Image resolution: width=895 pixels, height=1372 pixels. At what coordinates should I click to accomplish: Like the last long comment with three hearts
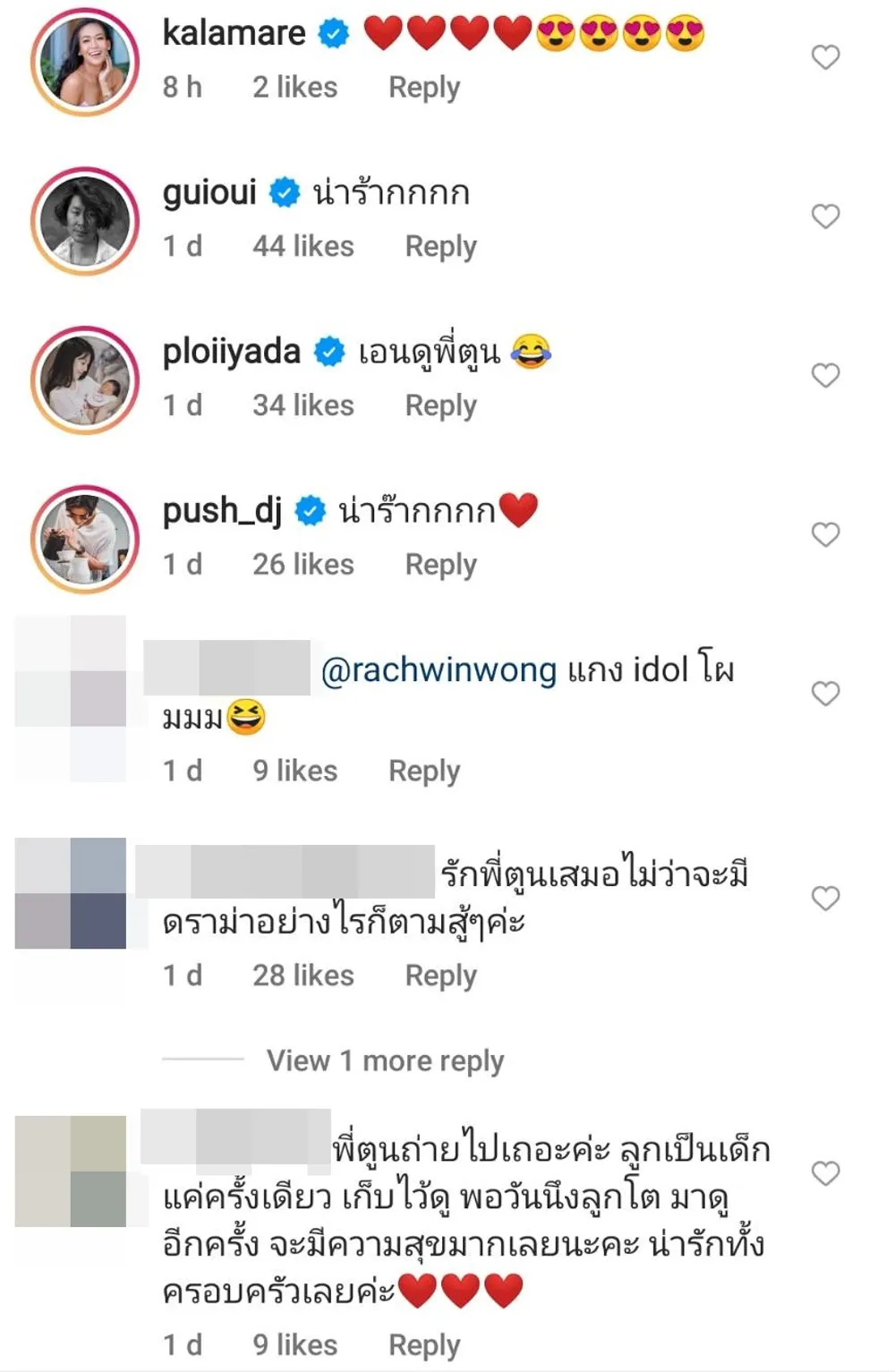coord(825,1172)
